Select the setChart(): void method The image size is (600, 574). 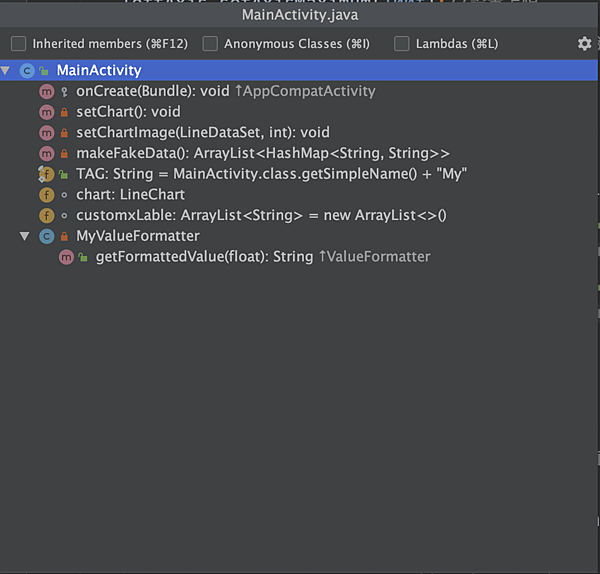tap(128, 112)
